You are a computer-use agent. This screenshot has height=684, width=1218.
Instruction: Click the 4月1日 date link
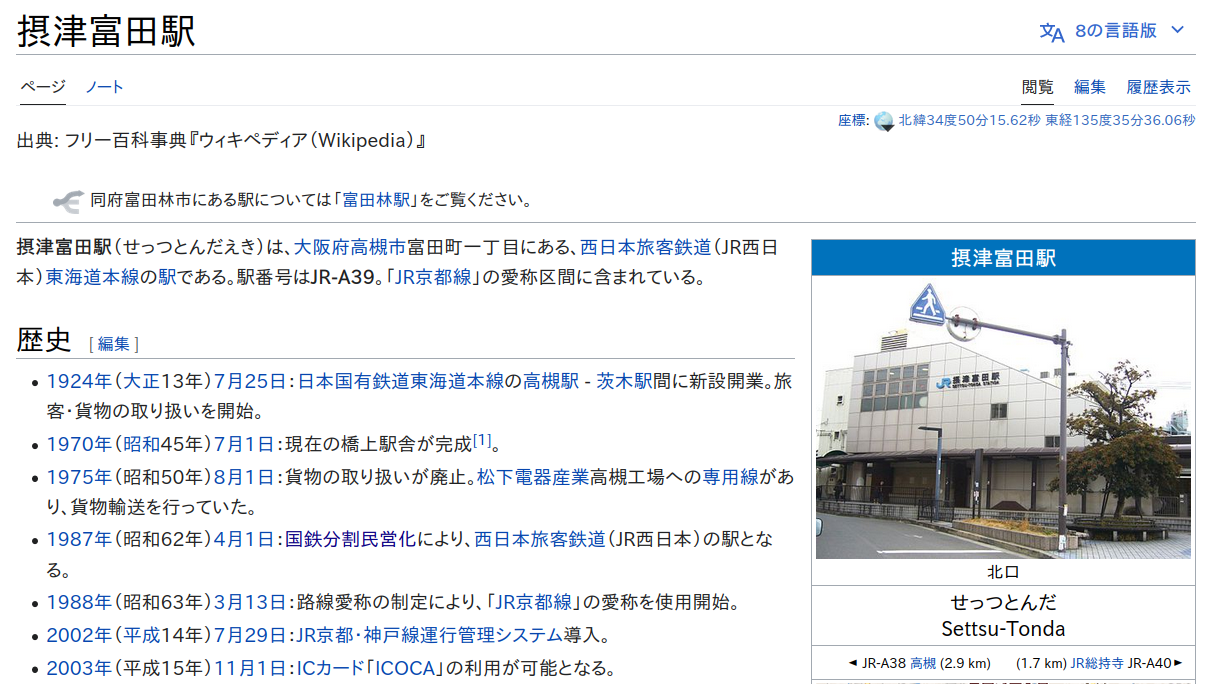(244, 540)
